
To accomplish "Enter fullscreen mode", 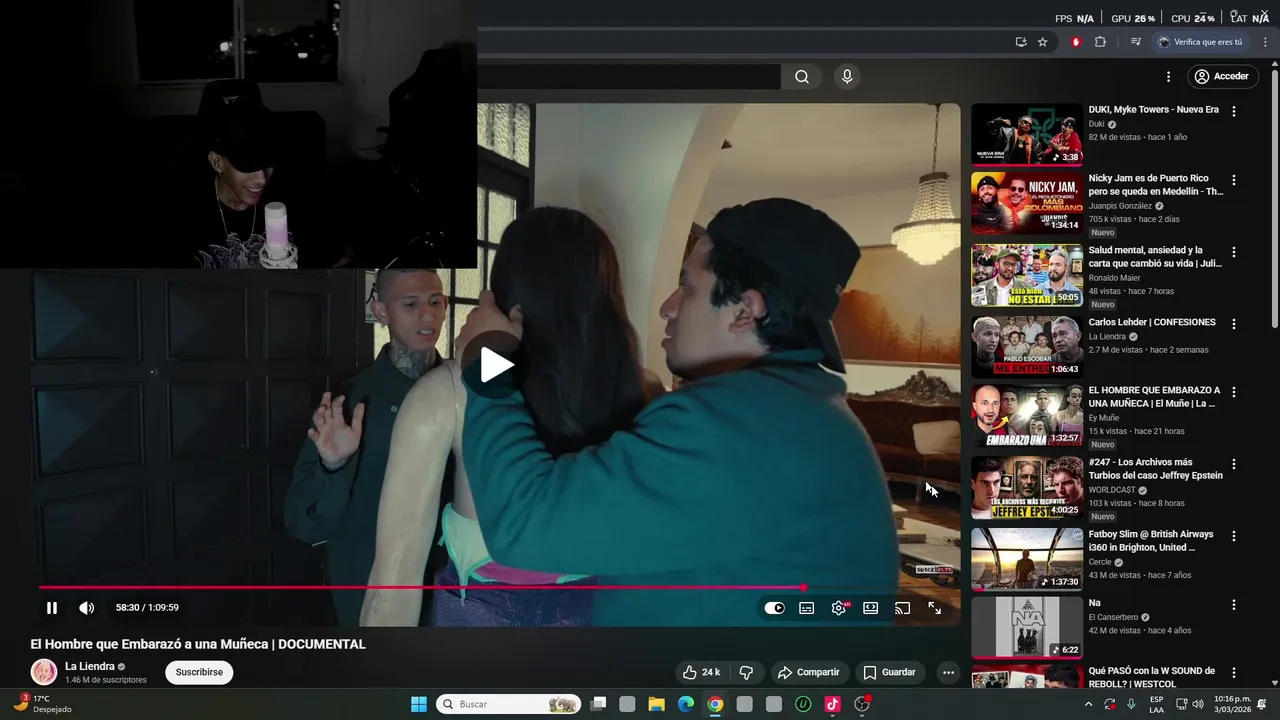I will [x=934, y=608].
